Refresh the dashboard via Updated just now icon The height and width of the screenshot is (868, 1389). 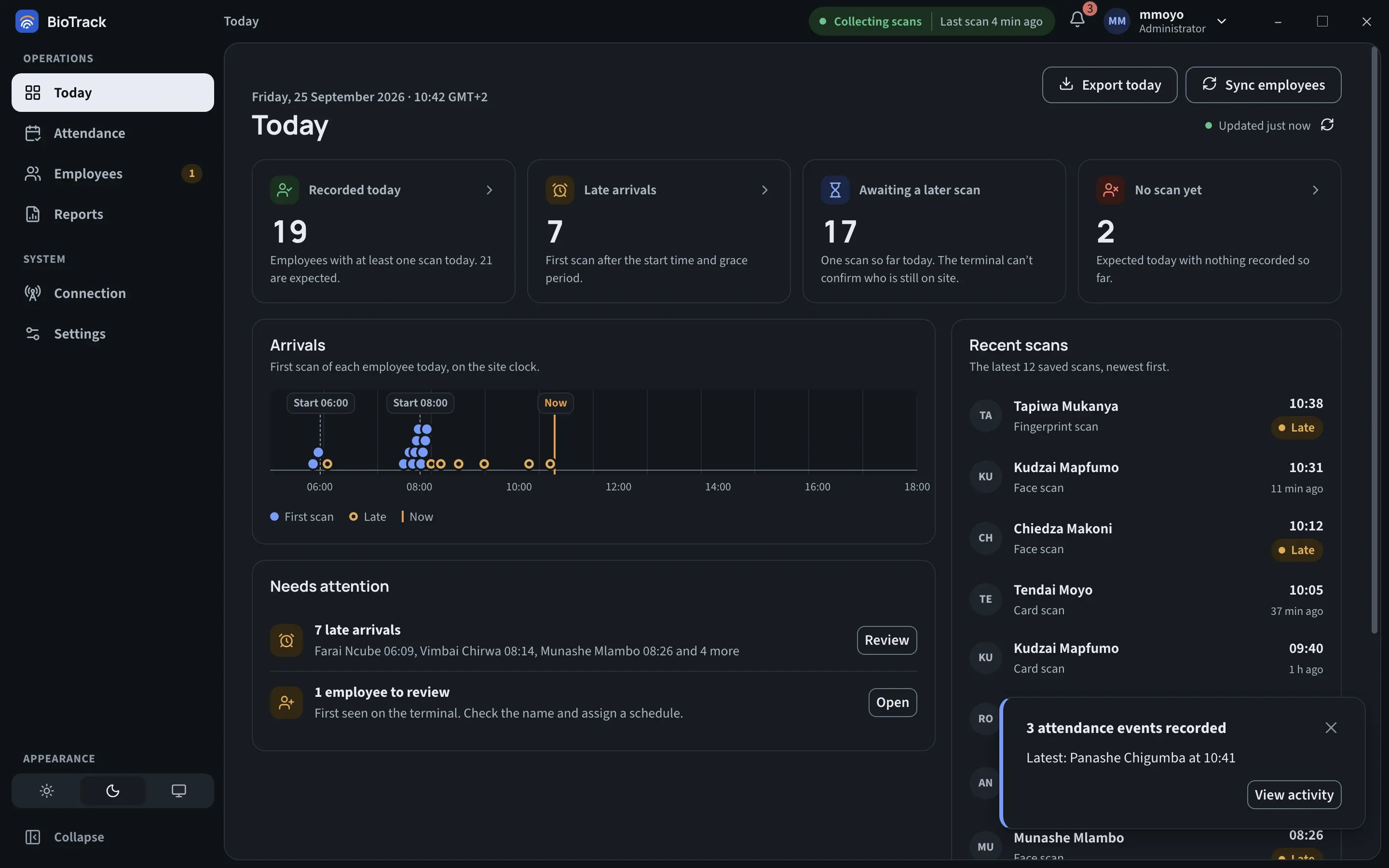(1327, 125)
